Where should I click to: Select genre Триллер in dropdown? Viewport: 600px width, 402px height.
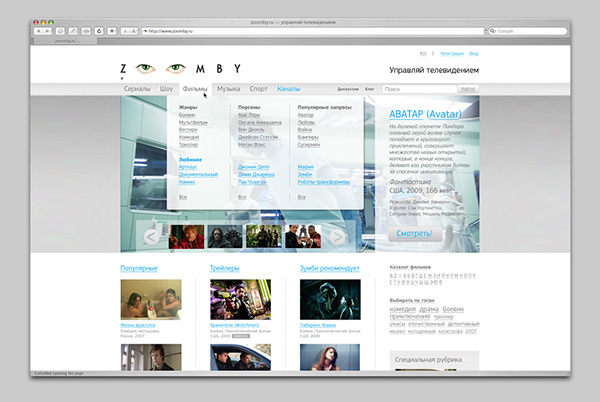click(188, 145)
